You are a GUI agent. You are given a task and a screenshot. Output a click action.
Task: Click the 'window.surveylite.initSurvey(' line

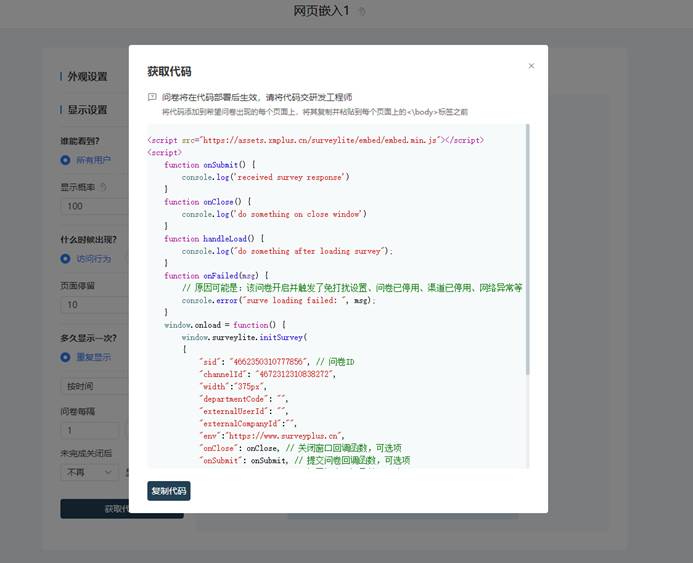click(244, 337)
